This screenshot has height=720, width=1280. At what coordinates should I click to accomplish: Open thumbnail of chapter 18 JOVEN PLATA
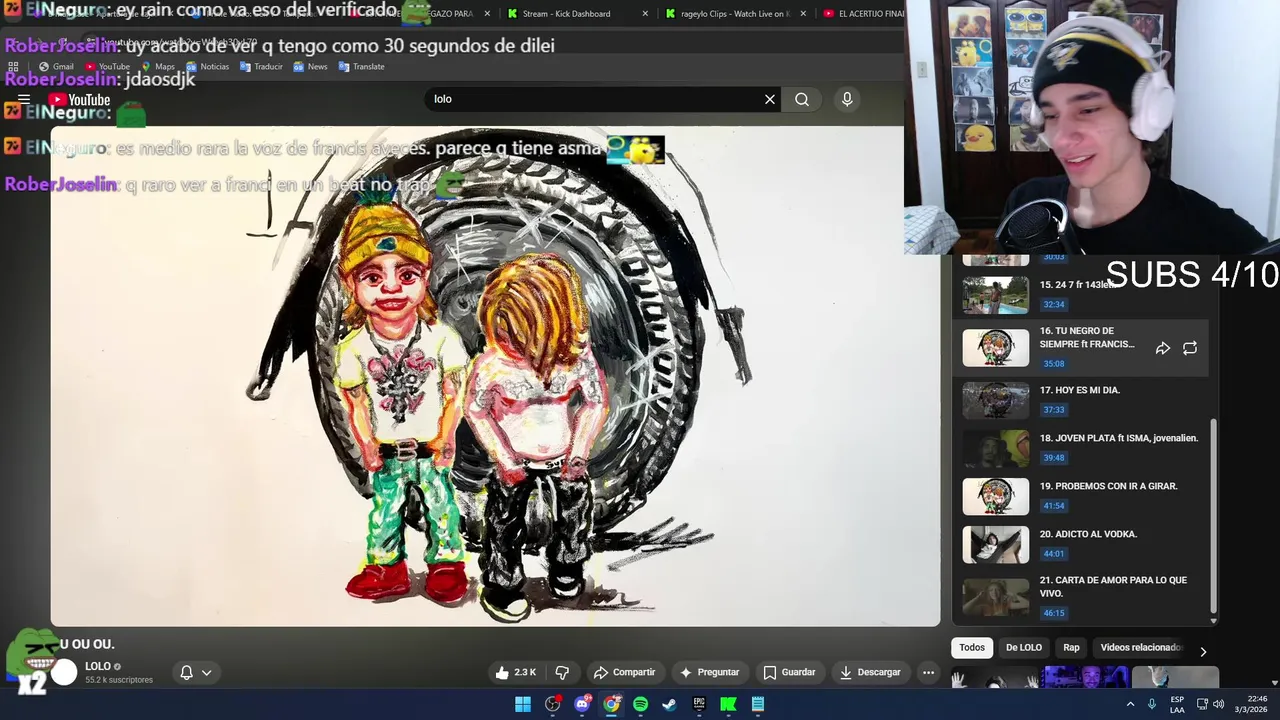click(x=995, y=448)
